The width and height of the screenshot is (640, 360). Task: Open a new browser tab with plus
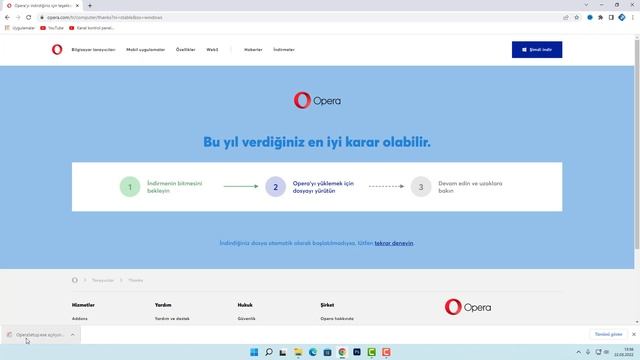pyautogui.click(x=90, y=6)
